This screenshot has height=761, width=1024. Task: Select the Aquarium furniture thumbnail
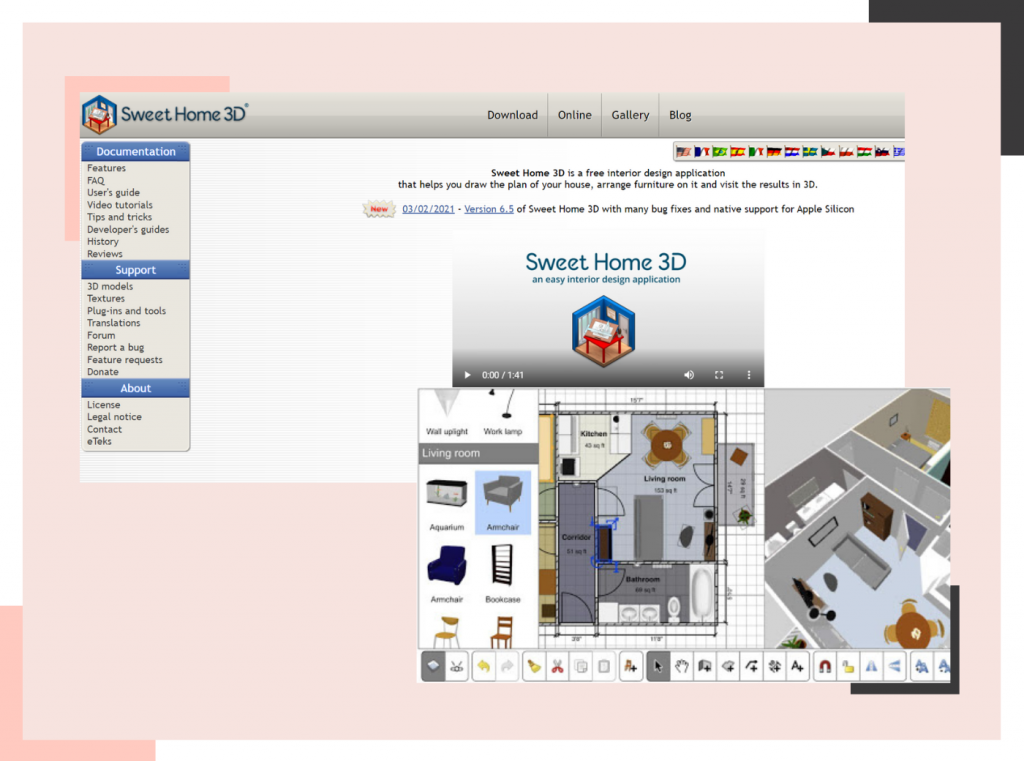446,501
